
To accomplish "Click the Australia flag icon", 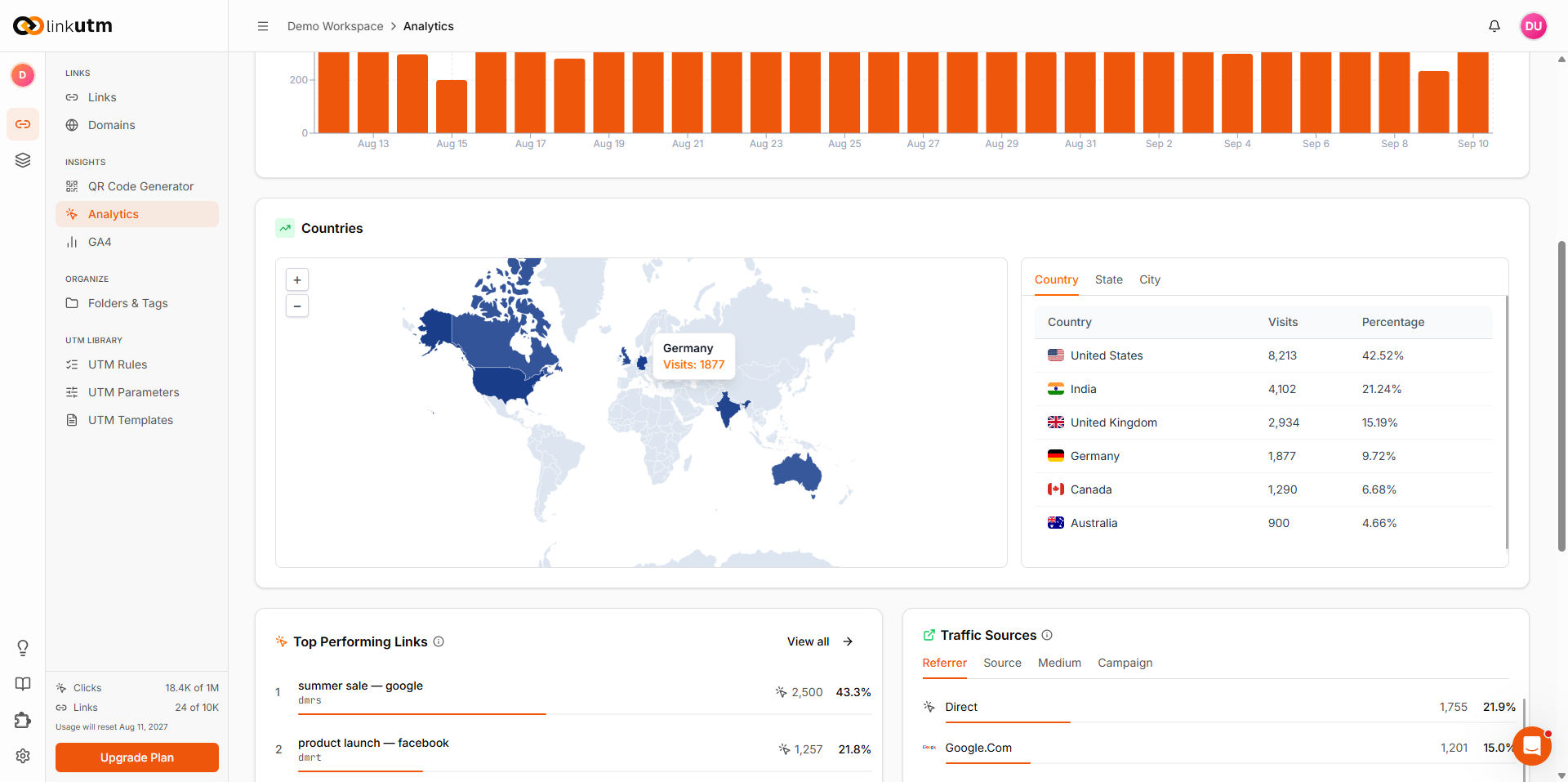I will coord(1056,523).
